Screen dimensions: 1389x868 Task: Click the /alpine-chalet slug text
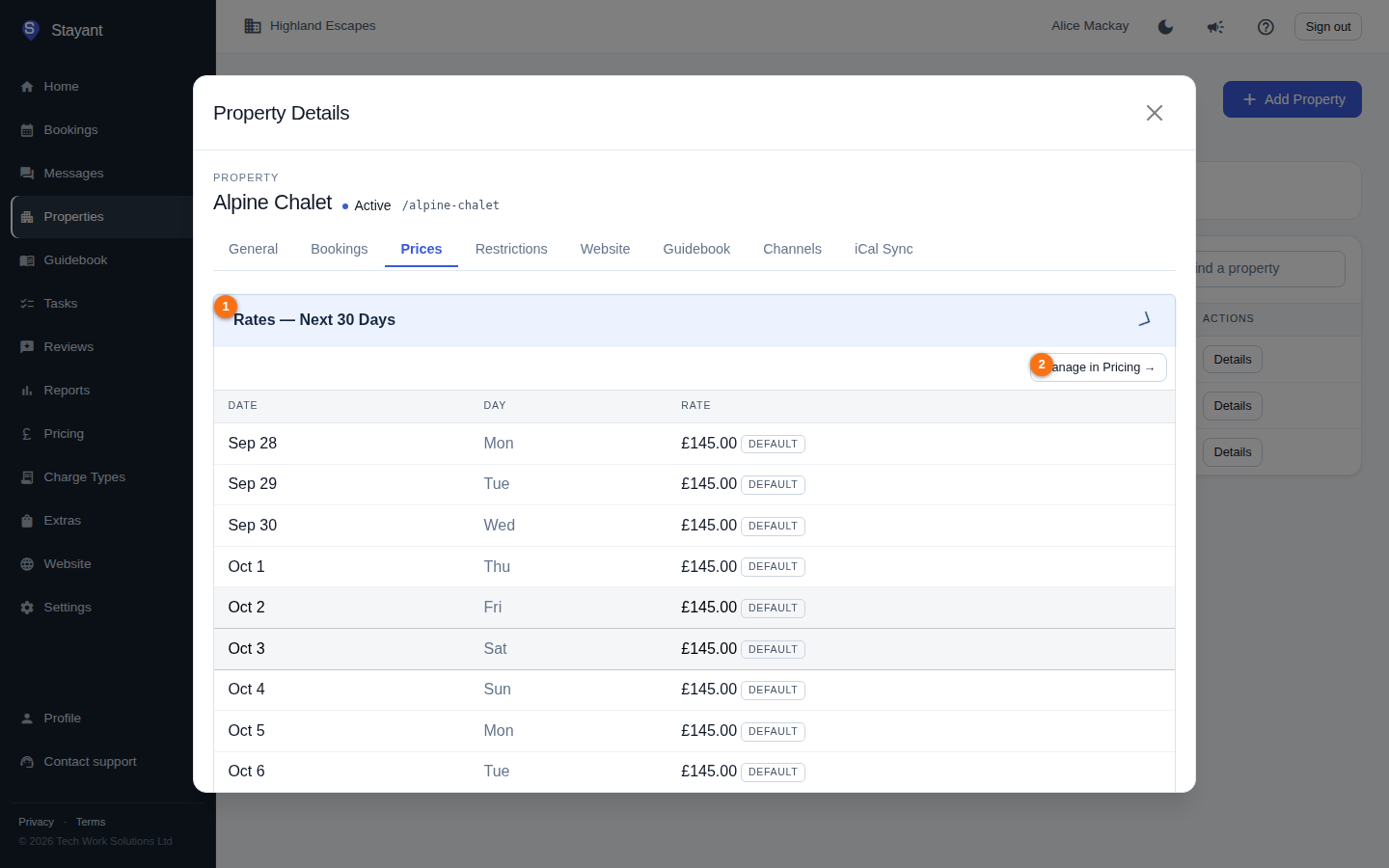click(x=450, y=205)
